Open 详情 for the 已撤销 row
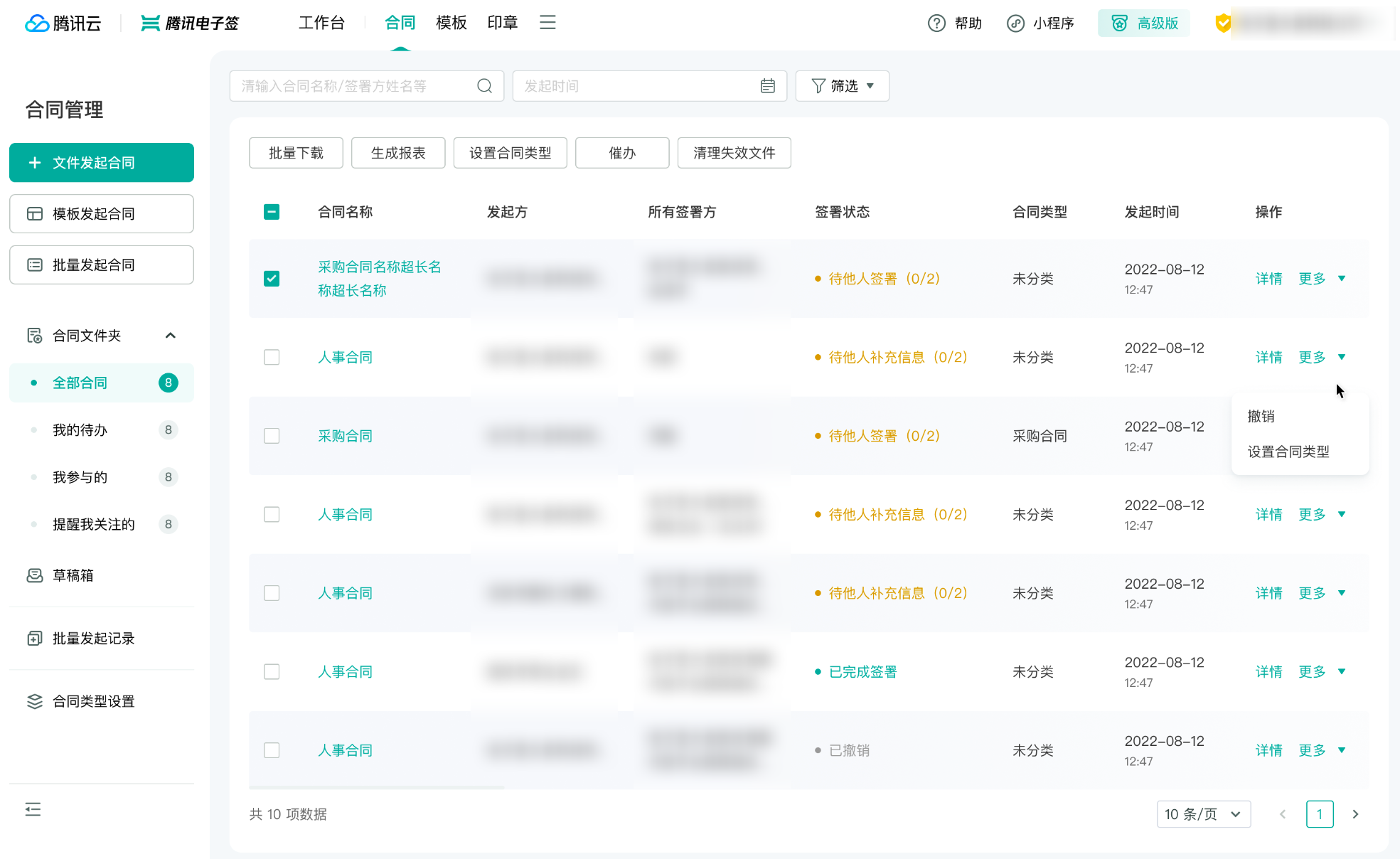This screenshot has width=1400, height=859. coord(1268,750)
